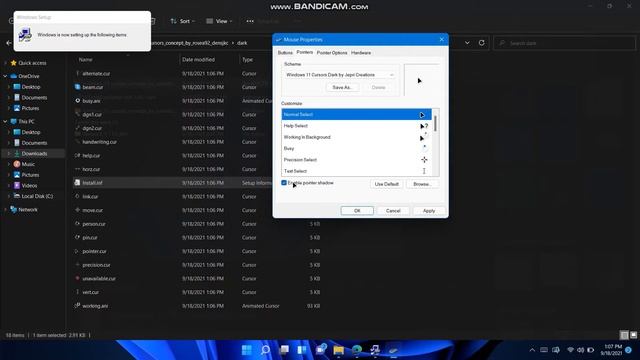Open Videos folder in sidebar
This screenshot has height=360, width=640.
click(x=29, y=185)
